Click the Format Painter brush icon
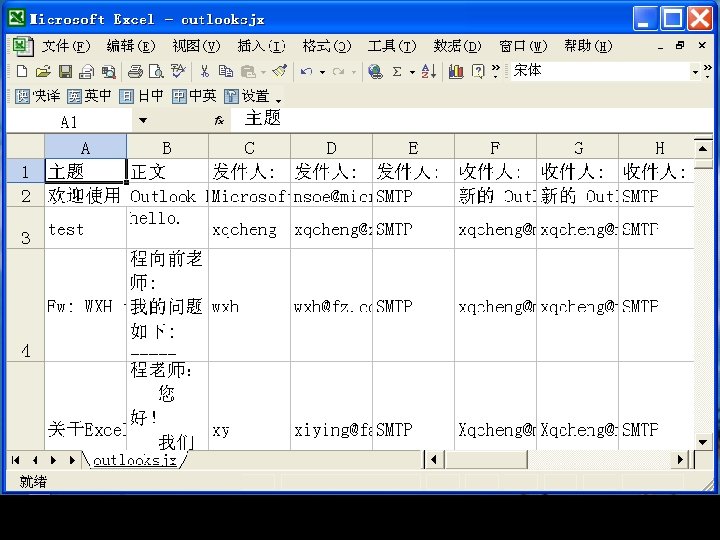This screenshot has width=720, height=540. point(280,71)
